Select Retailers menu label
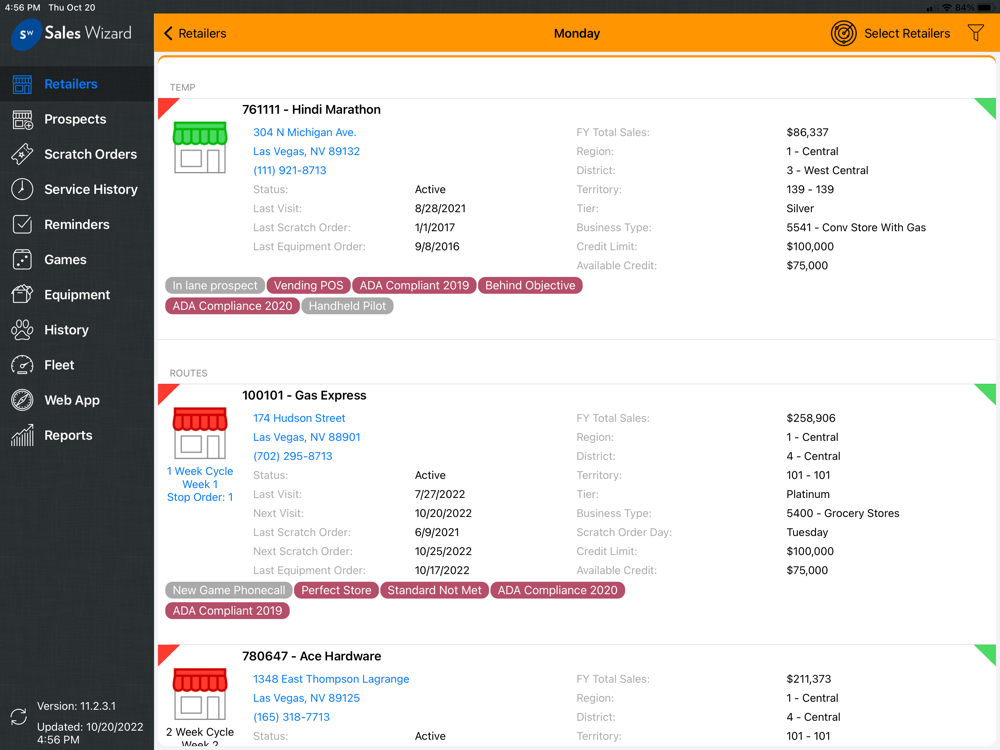 71,84
